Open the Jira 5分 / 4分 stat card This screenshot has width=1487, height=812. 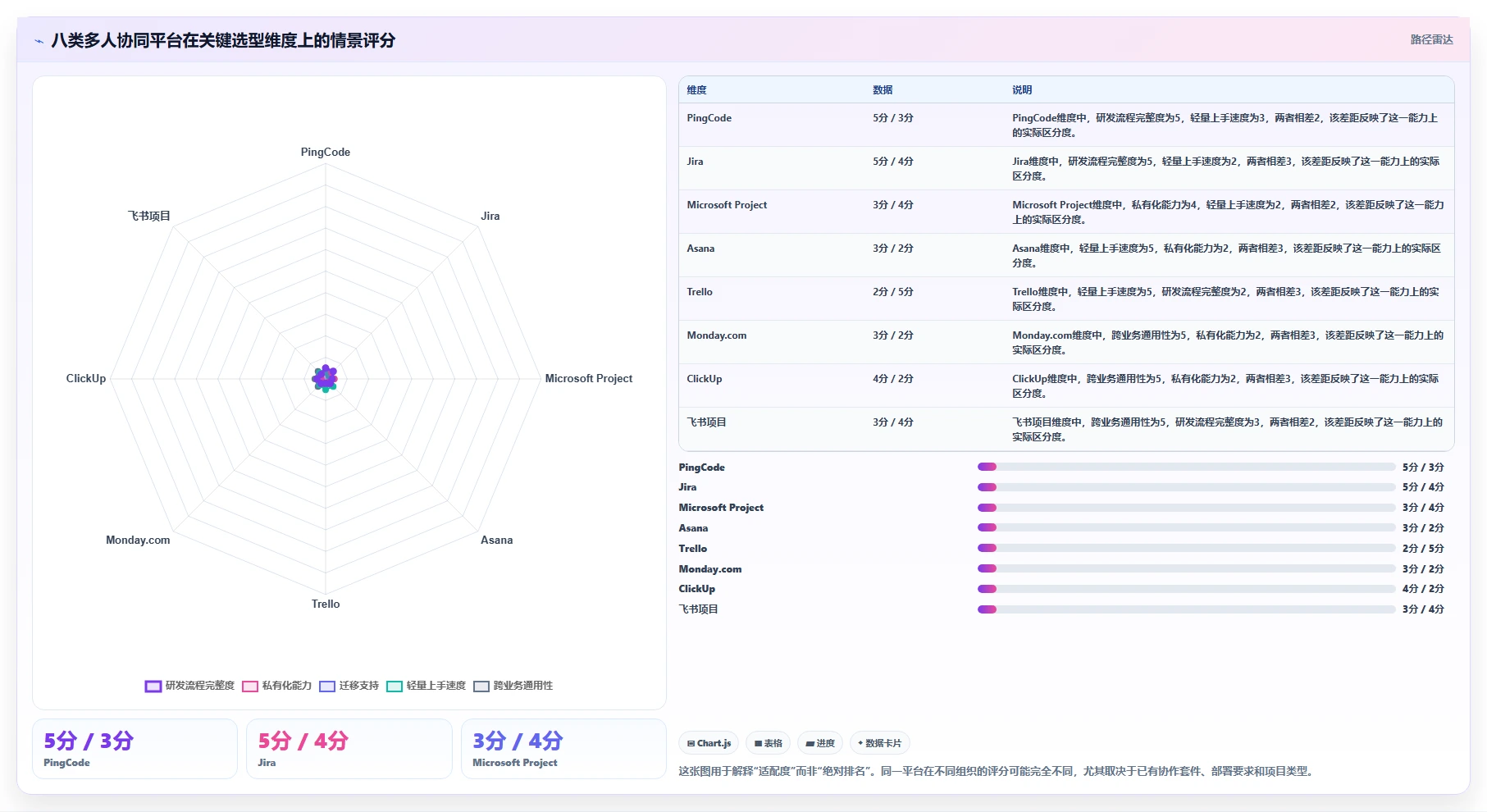[x=349, y=749]
